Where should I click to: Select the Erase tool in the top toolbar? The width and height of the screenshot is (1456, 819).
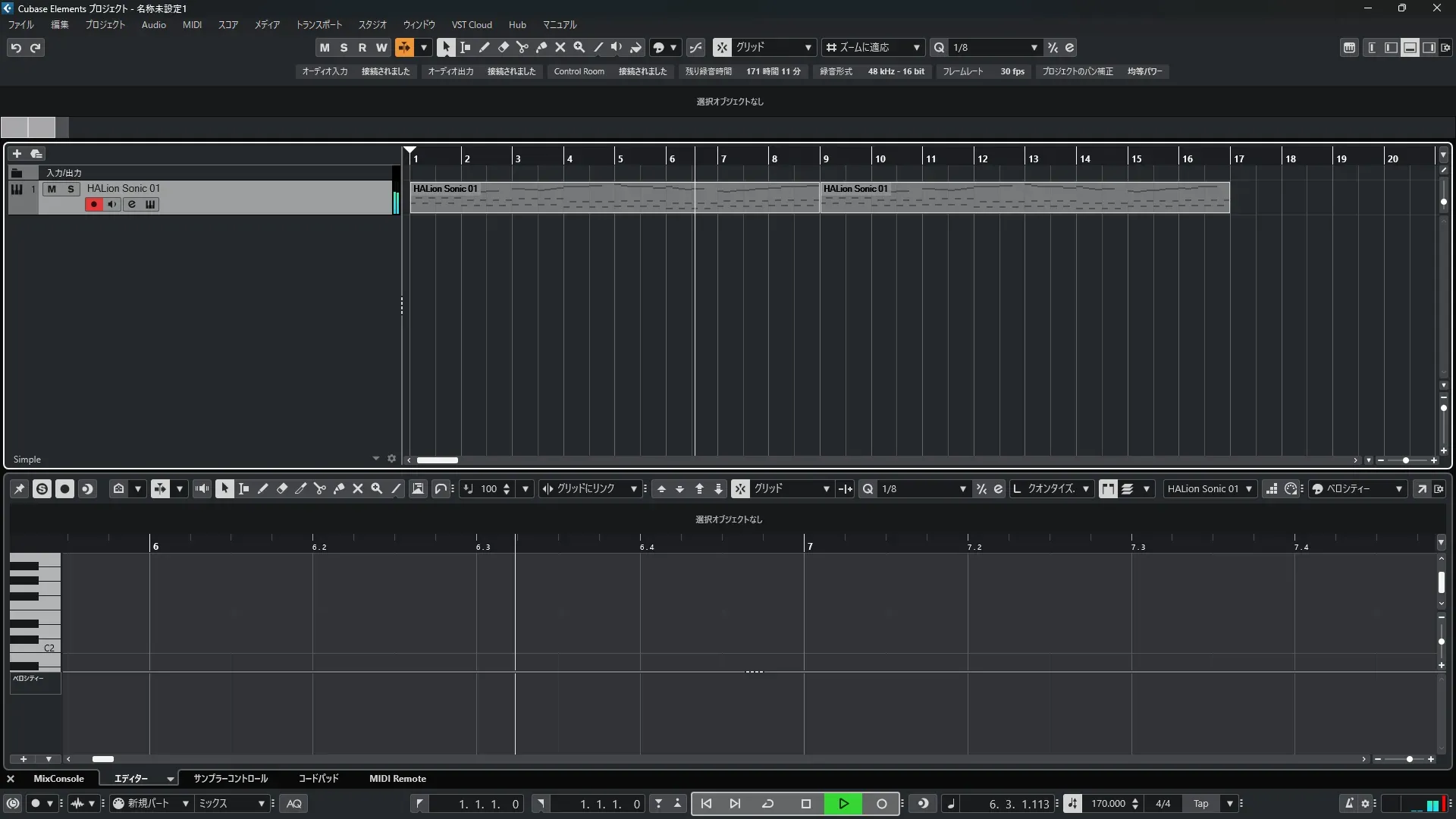coord(504,47)
